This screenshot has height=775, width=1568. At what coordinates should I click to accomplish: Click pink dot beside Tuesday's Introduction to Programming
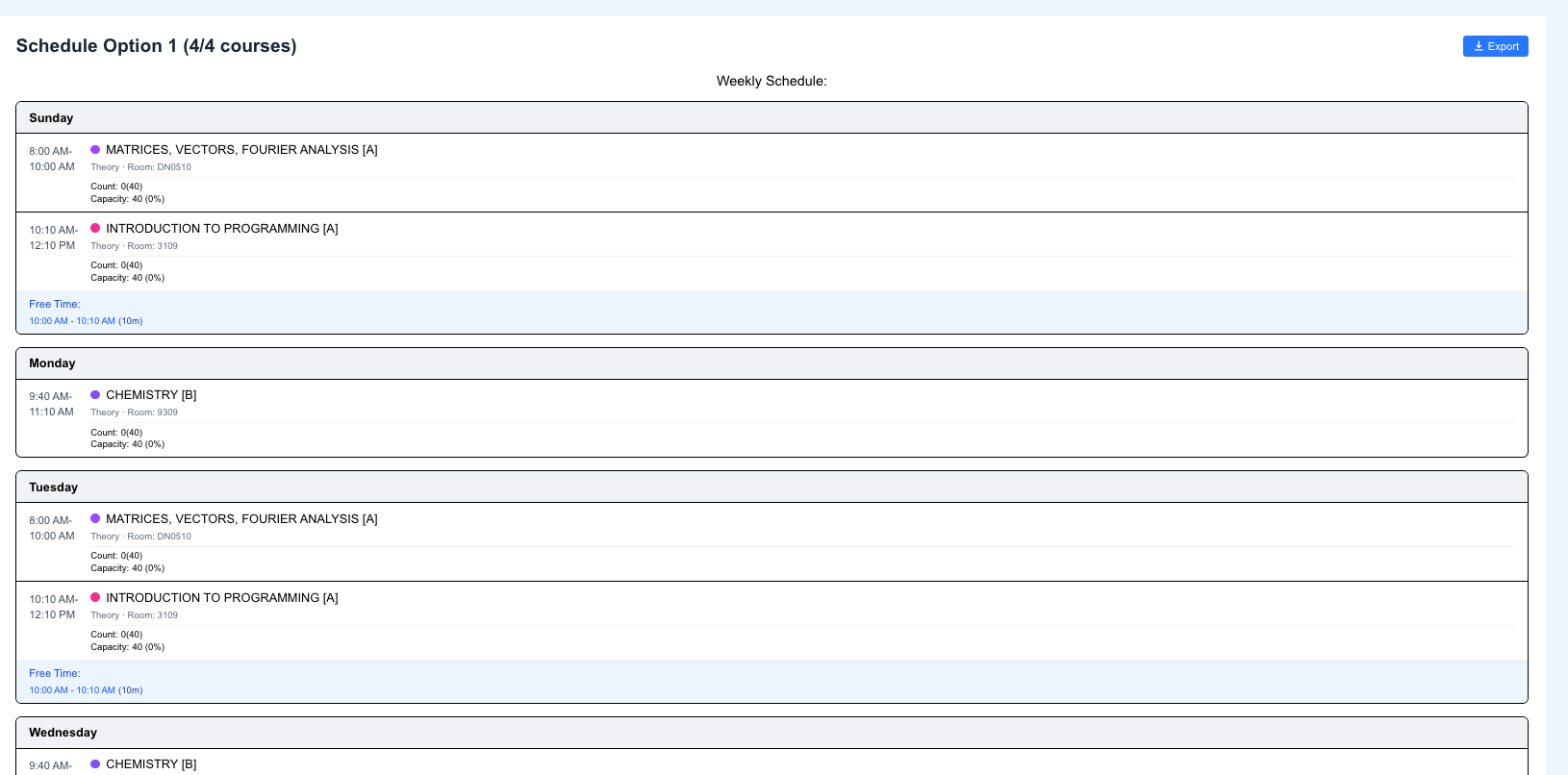(95, 598)
